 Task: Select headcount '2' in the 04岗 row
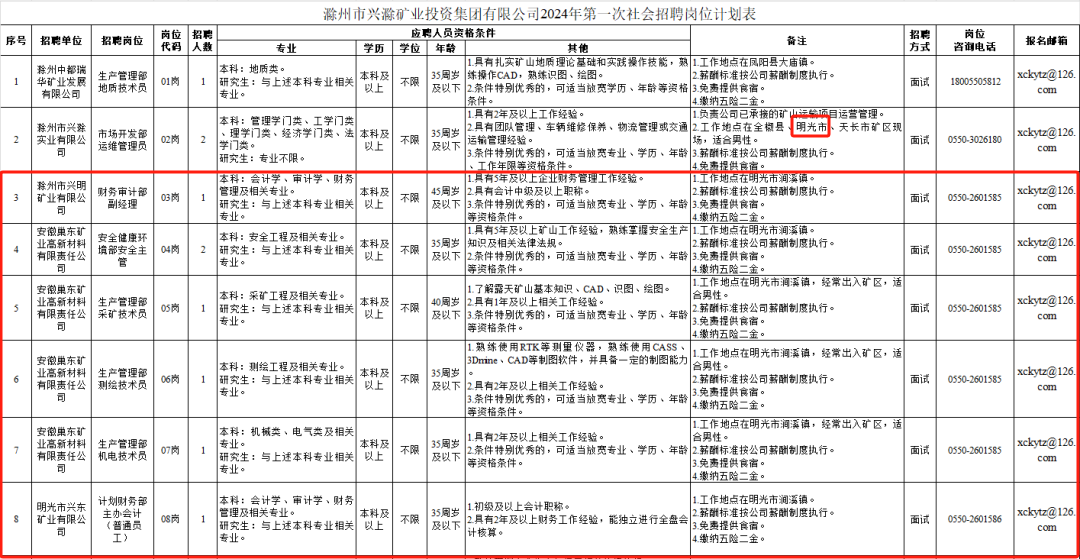coord(203,249)
